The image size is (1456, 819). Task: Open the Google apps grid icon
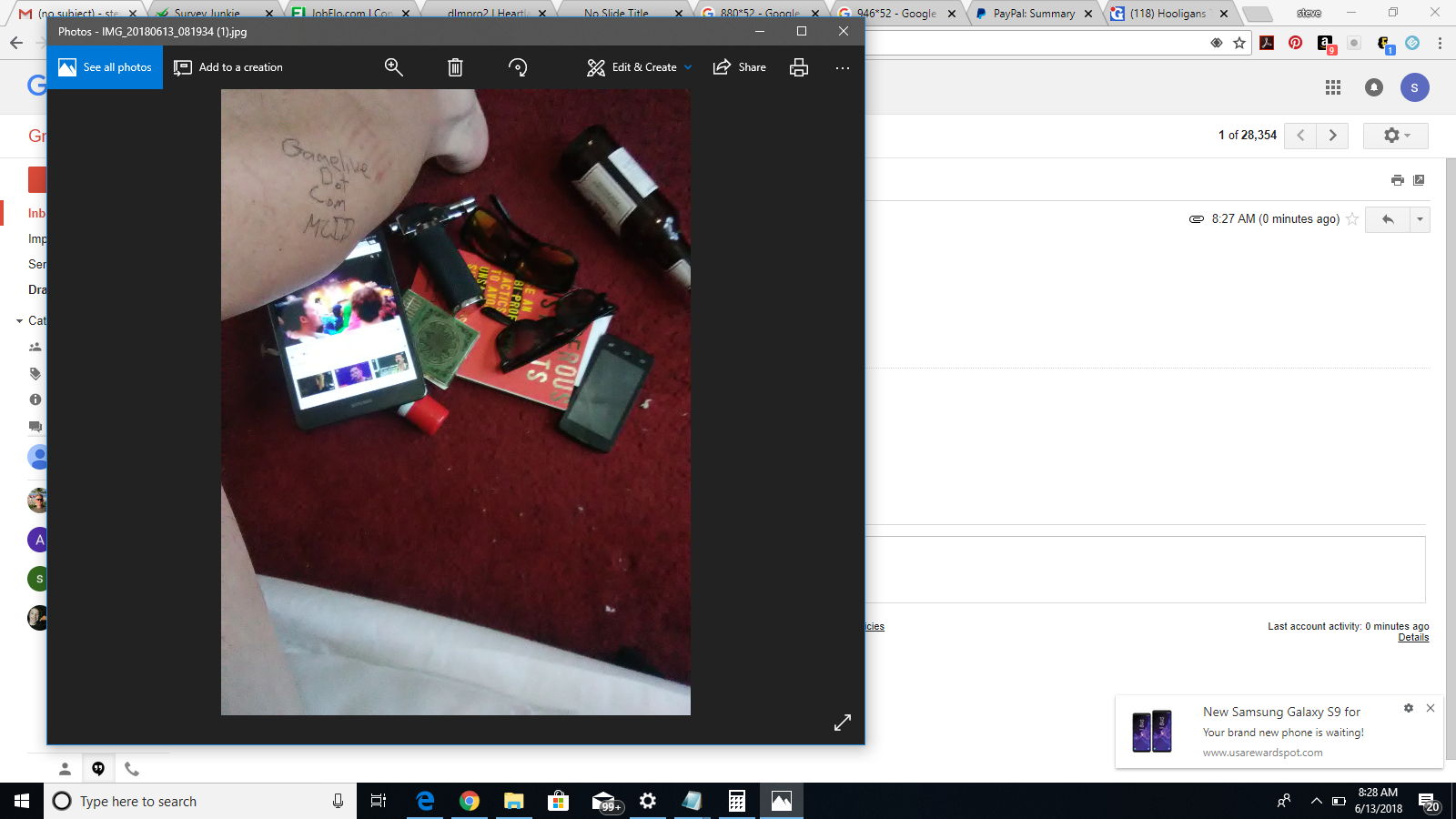pyautogui.click(x=1333, y=87)
